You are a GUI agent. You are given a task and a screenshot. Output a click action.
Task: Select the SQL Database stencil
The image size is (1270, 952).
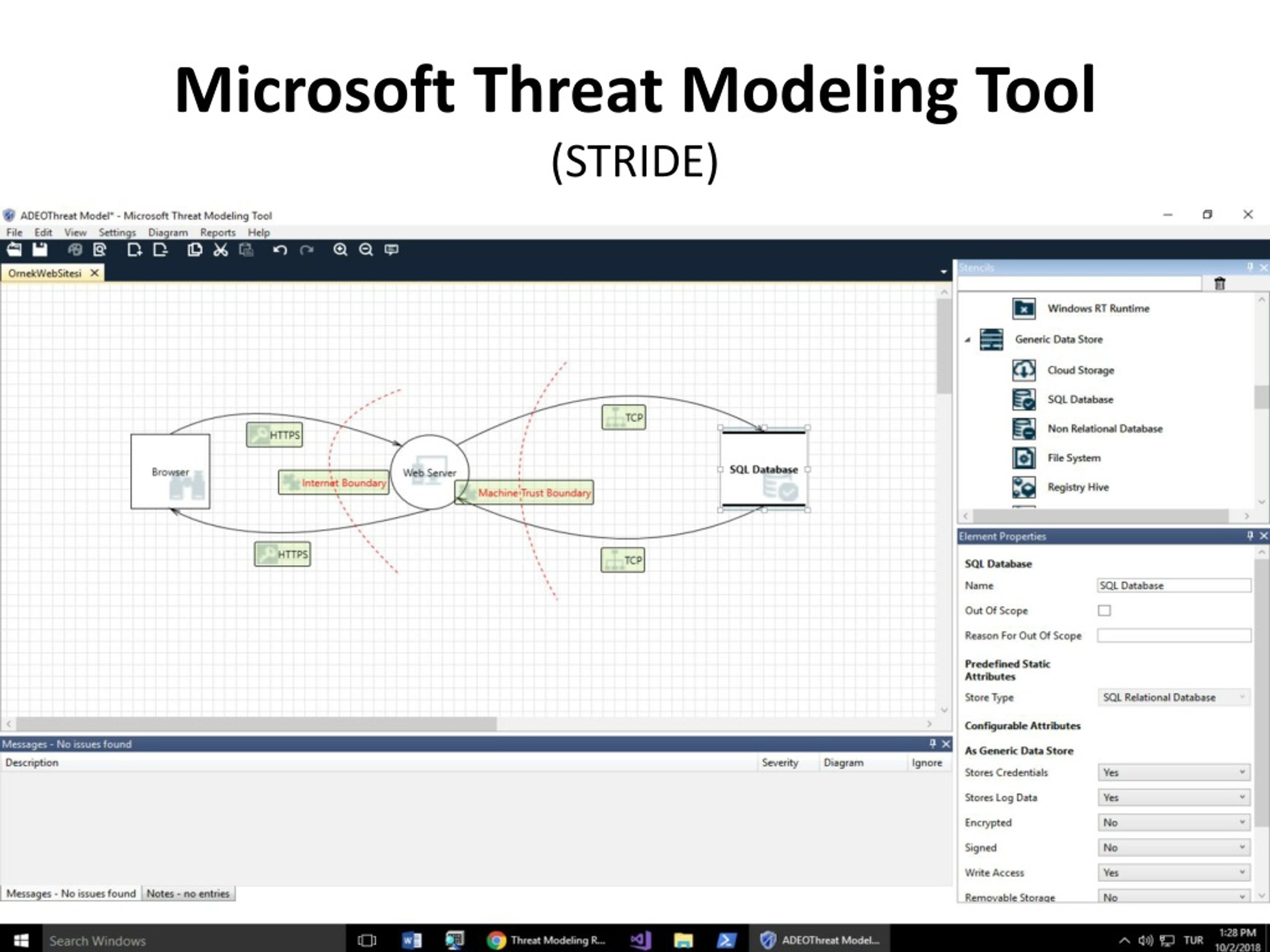point(1062,399)
